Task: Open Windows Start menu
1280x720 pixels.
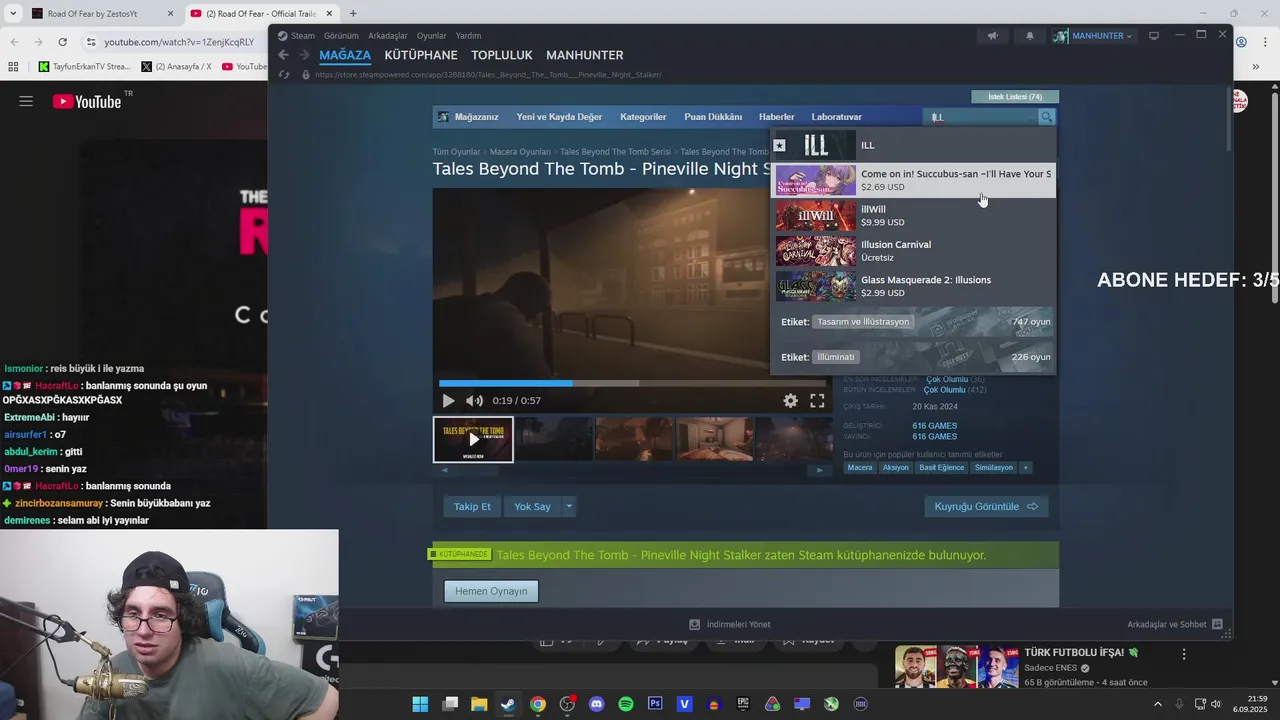Action: [420, 704]
